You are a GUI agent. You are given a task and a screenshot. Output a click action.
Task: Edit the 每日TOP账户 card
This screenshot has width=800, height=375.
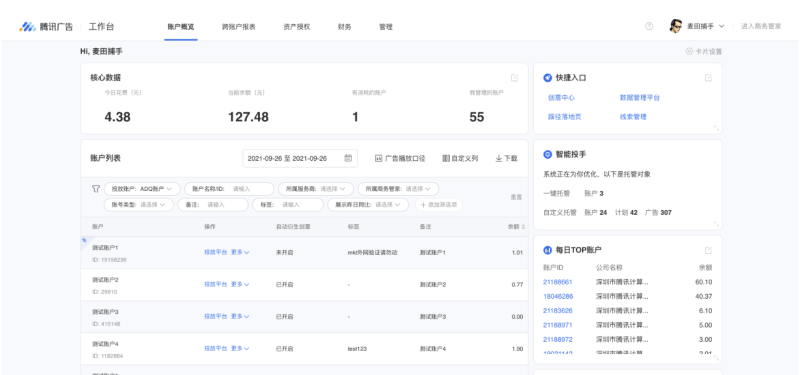pos(708,250)
